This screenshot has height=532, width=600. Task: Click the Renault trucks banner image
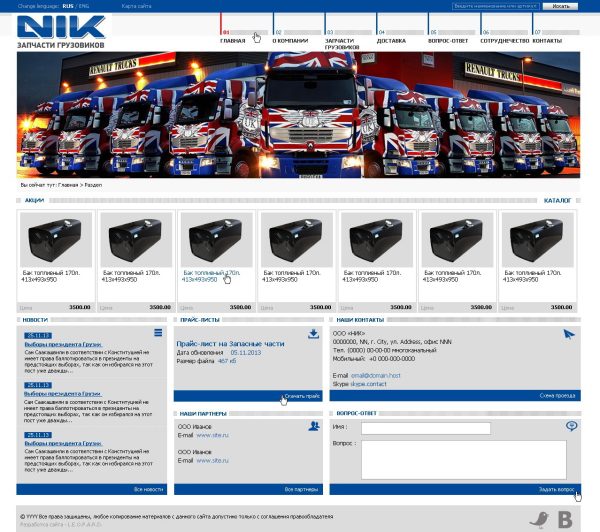point(298,115)
